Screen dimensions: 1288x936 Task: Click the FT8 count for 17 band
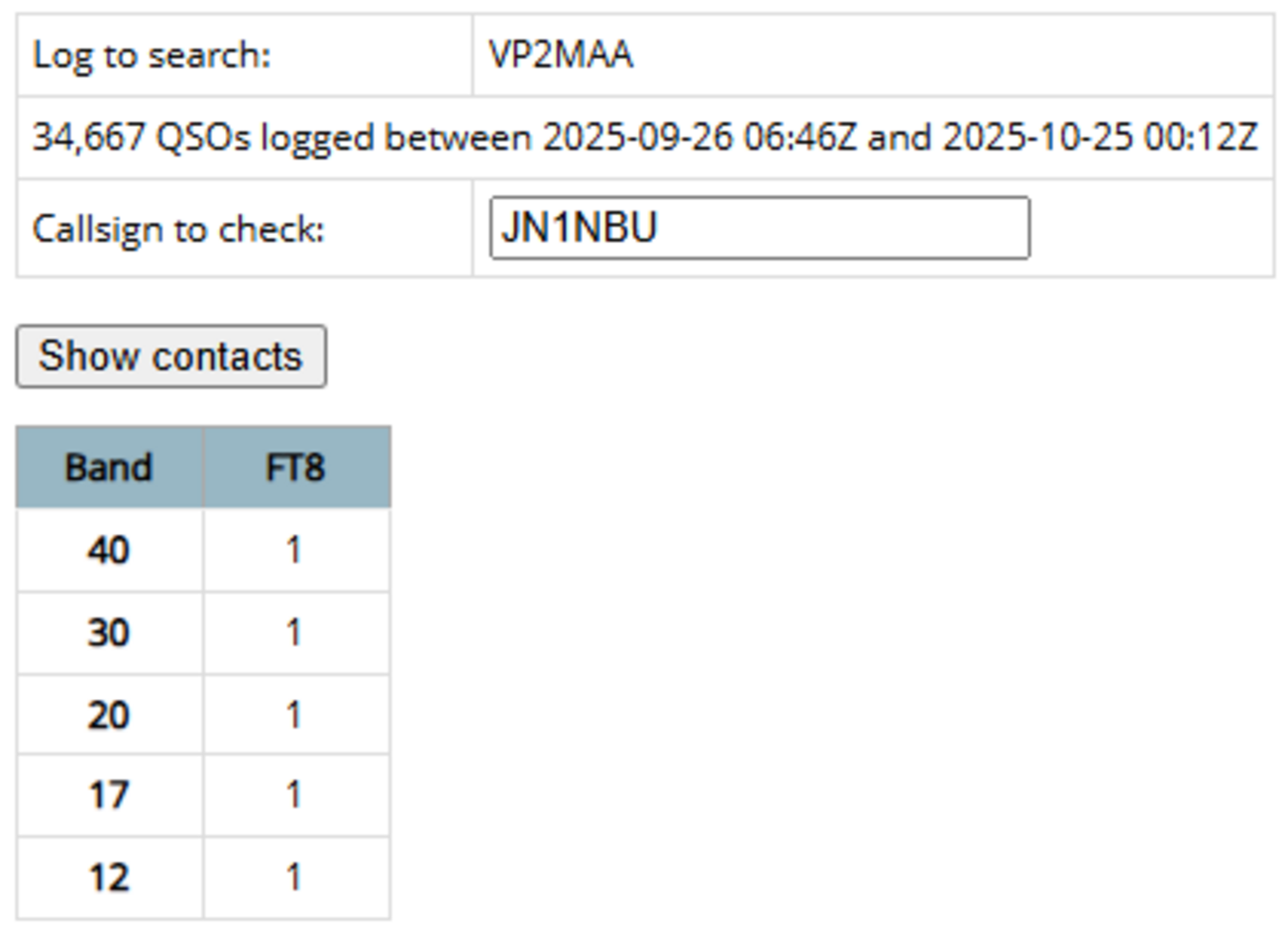coord(294,794)
